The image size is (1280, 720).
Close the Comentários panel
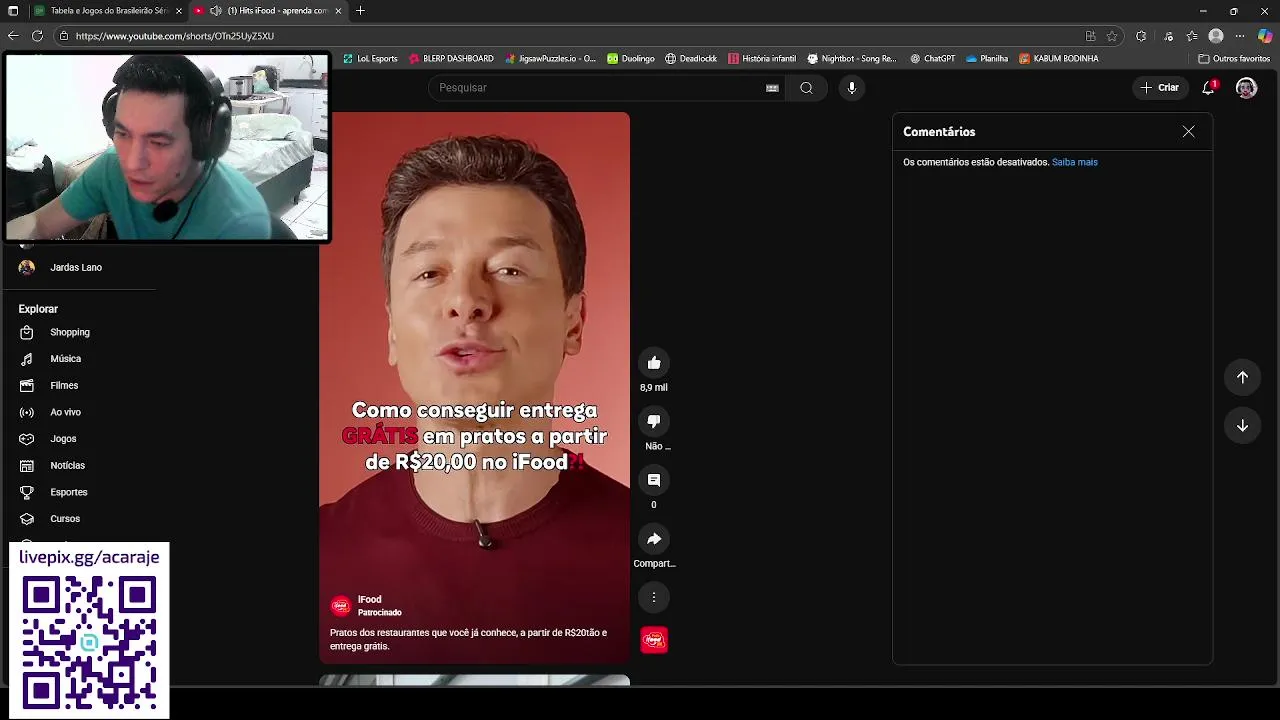click(x=1188, y=132)
